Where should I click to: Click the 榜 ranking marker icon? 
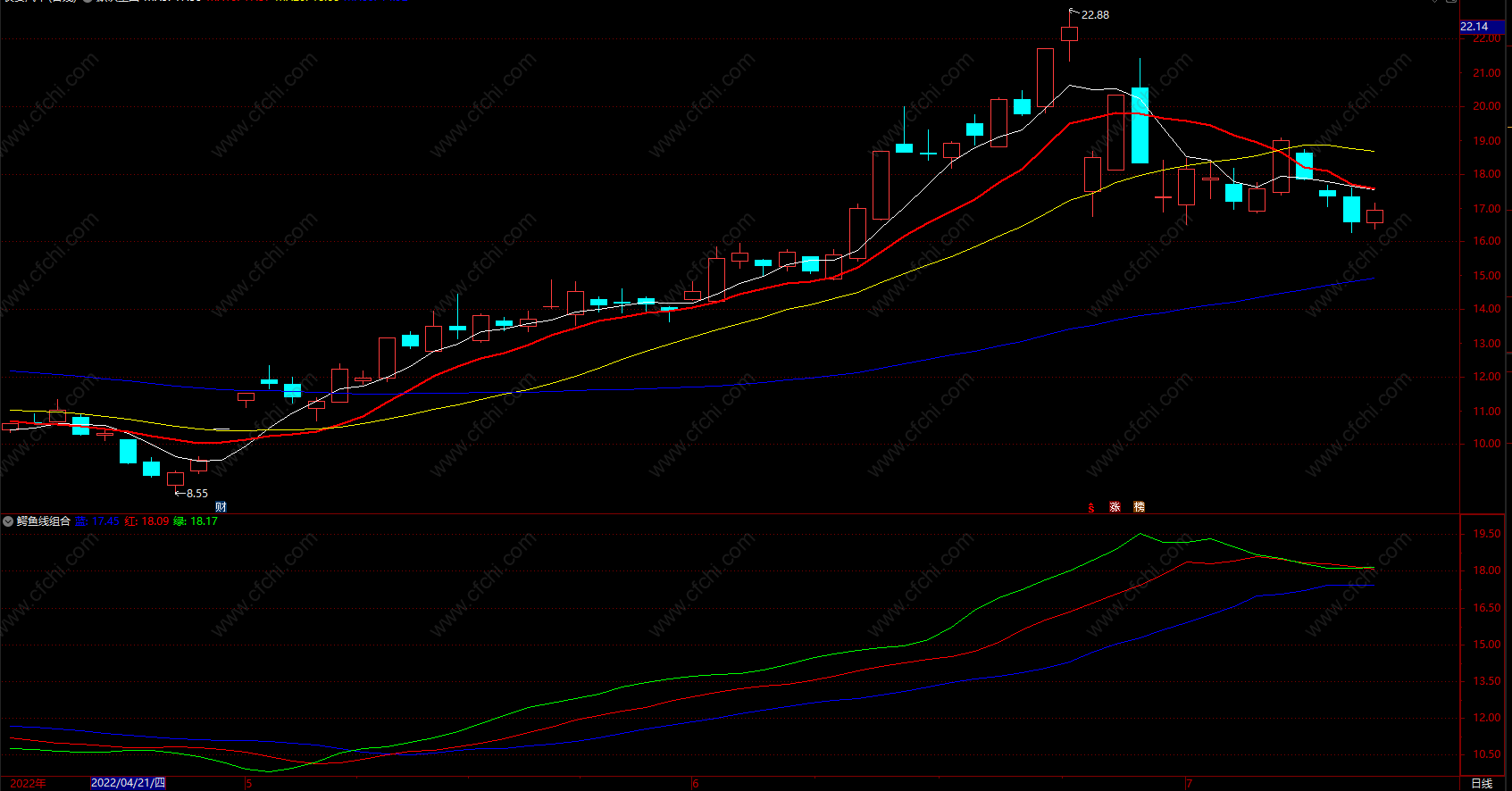[x=1139, y=507]
